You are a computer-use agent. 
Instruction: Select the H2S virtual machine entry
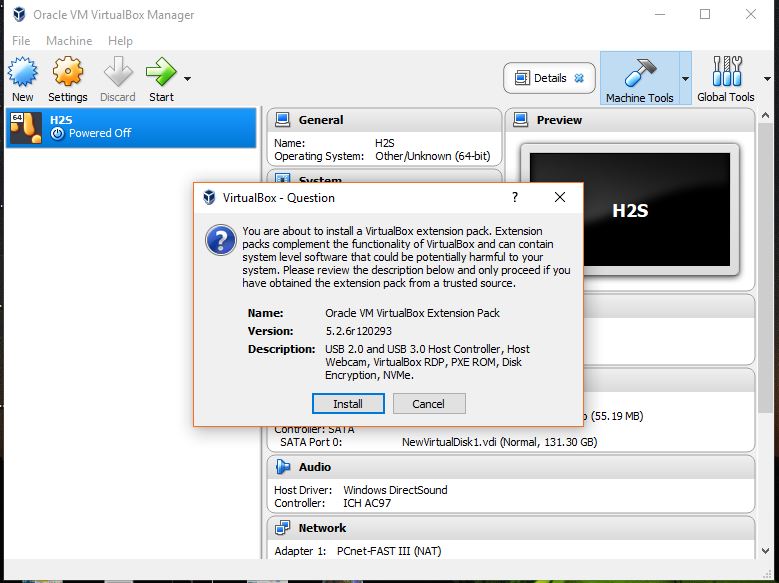pyautogui.click(x=131, y=127)
